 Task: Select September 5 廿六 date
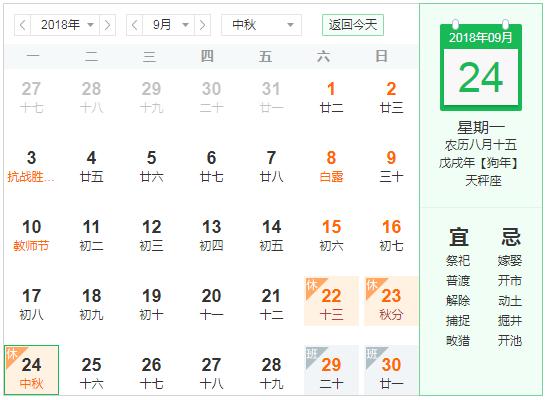(x=151, y=166)
